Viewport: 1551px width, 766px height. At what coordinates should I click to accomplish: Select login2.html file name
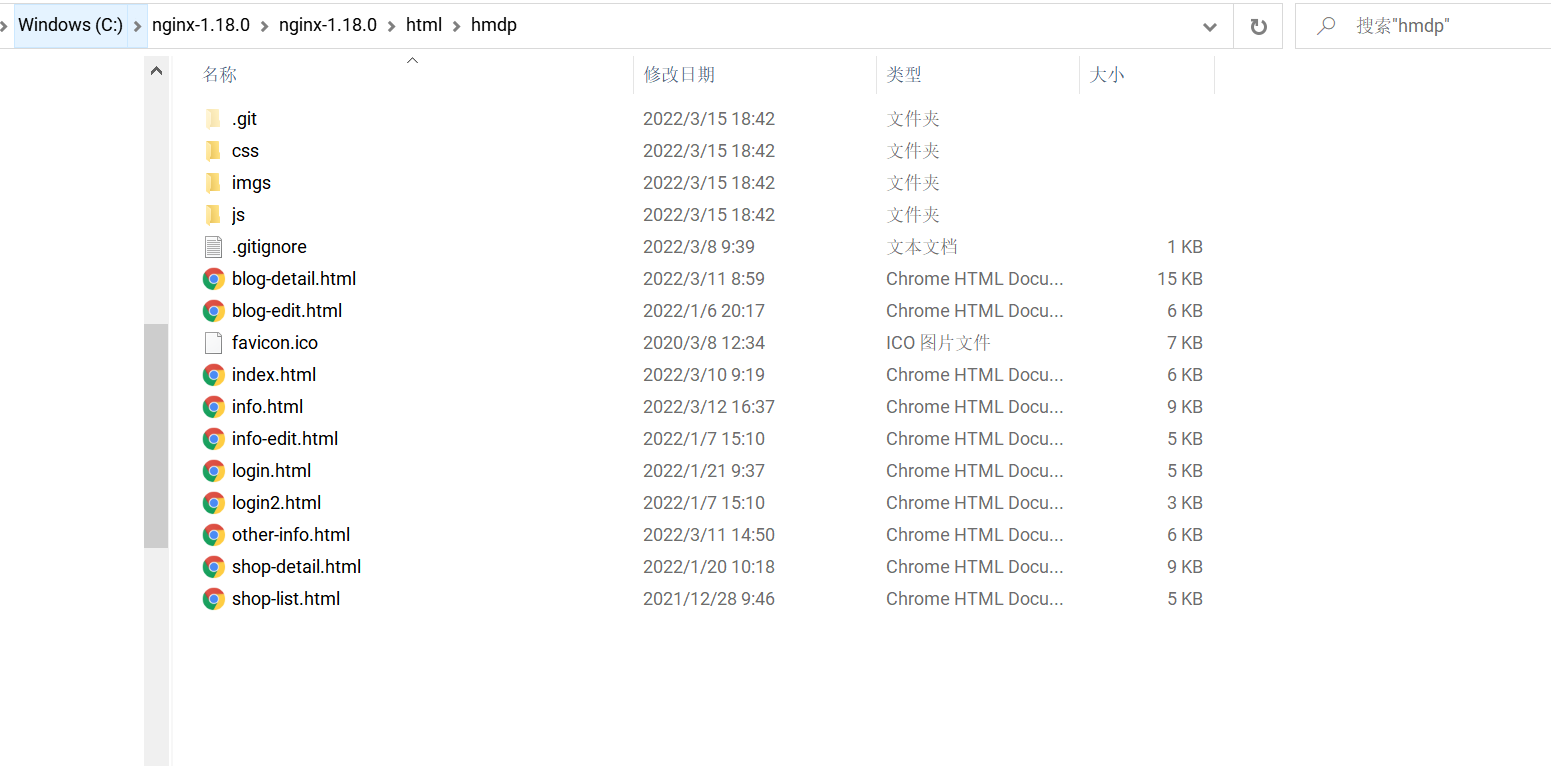point(276,503)
